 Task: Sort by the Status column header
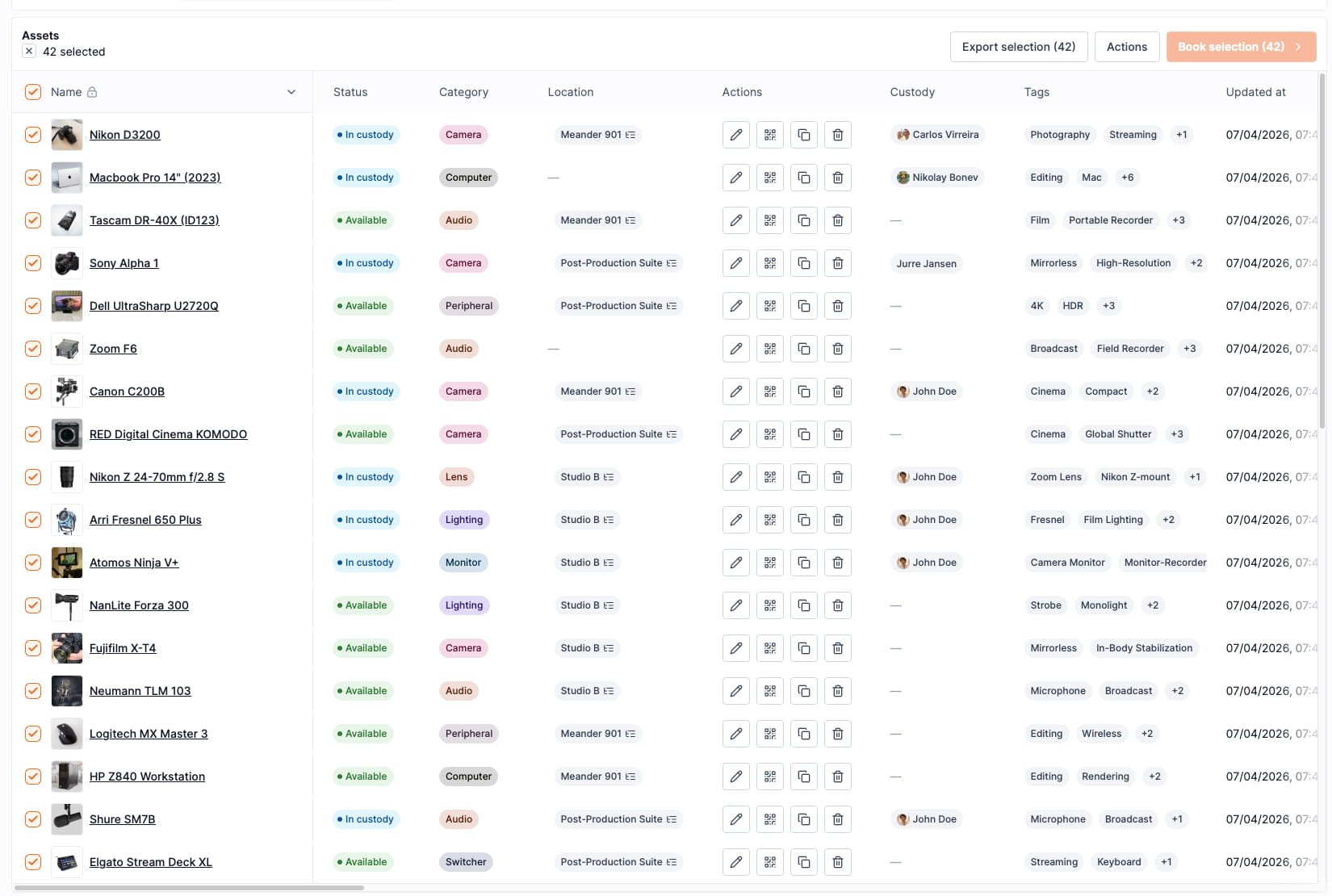(x=350, y=92)
